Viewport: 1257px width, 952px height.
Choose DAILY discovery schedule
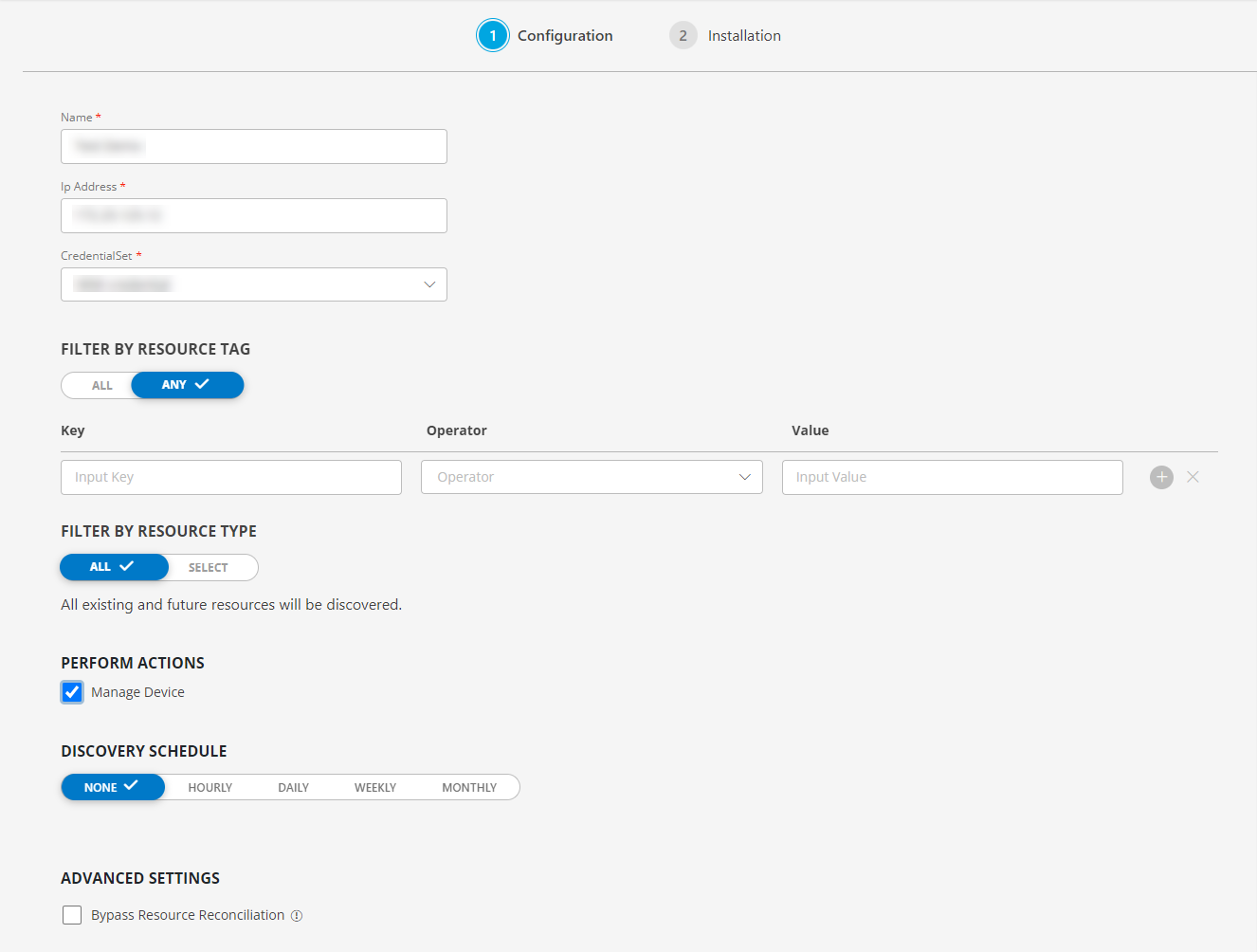pos(293,787)
